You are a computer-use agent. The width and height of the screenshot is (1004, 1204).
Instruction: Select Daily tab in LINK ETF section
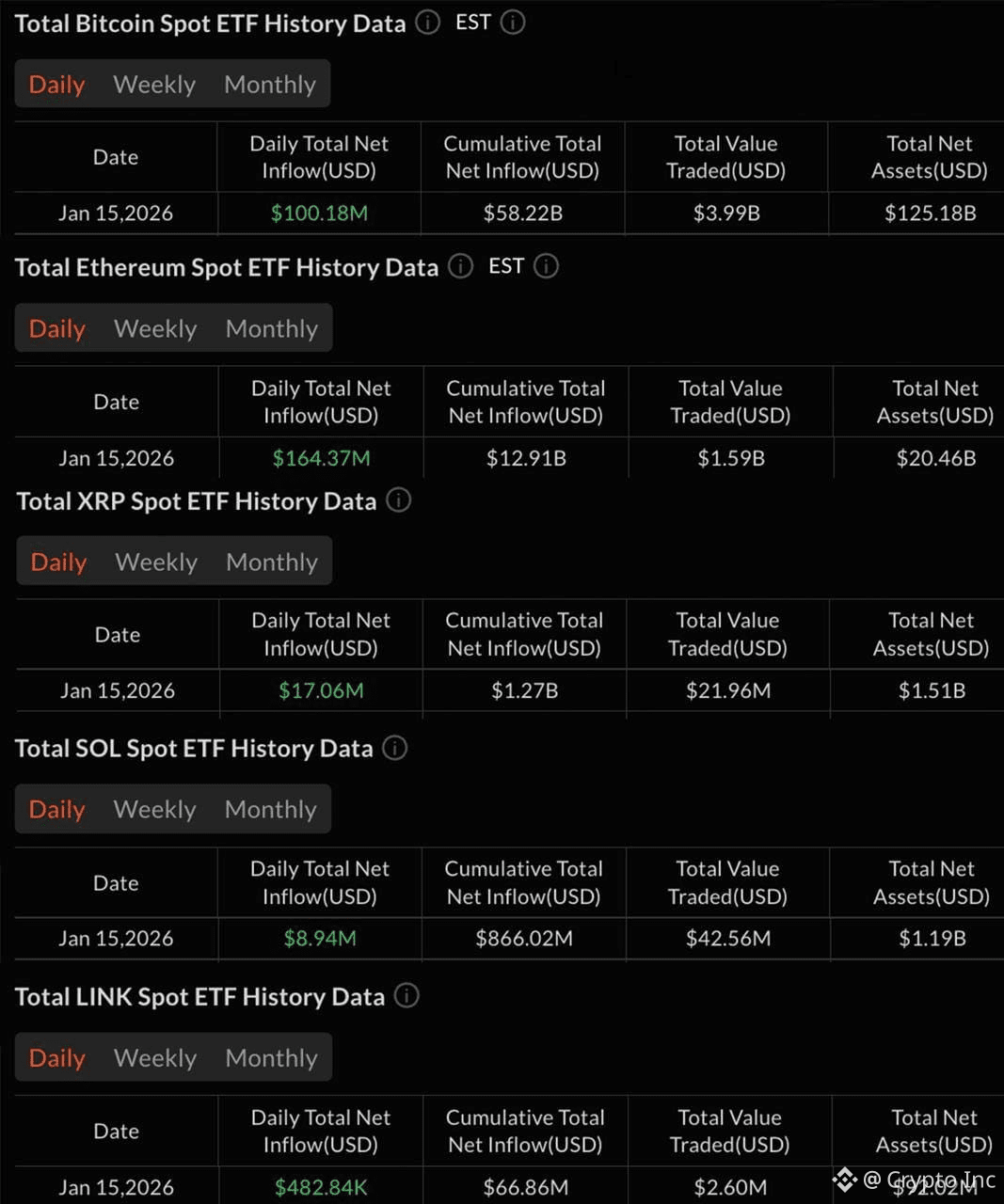tap(57, 1058)
